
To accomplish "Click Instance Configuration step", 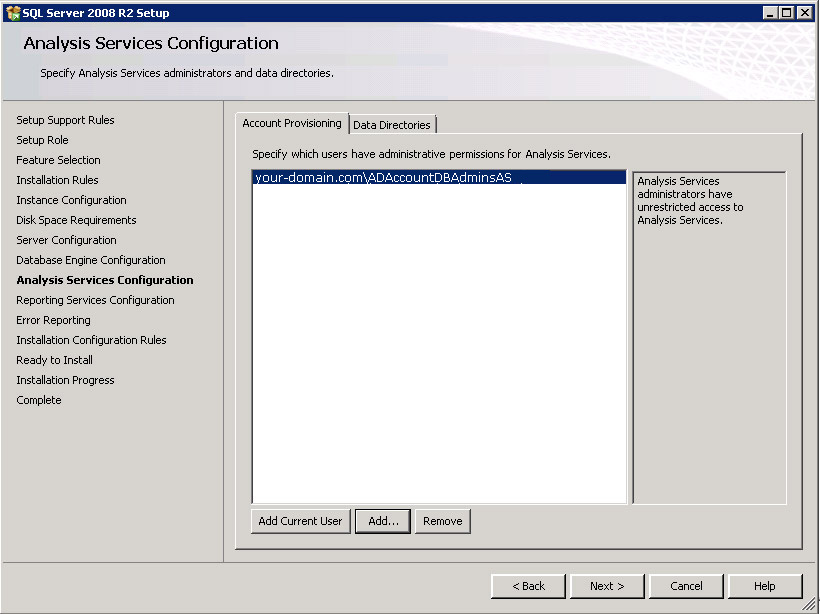I will coord(71,200).
